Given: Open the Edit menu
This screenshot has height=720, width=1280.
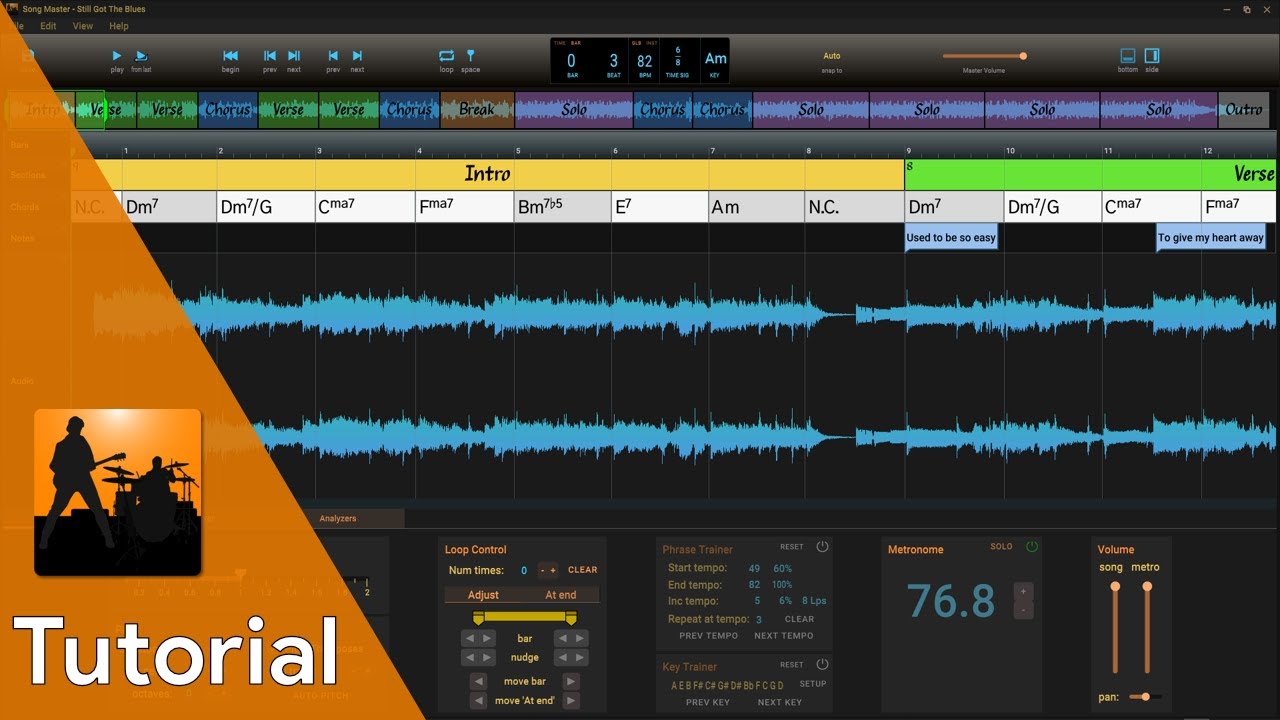Looking at the screenshot, I should (x=48, y=26).
